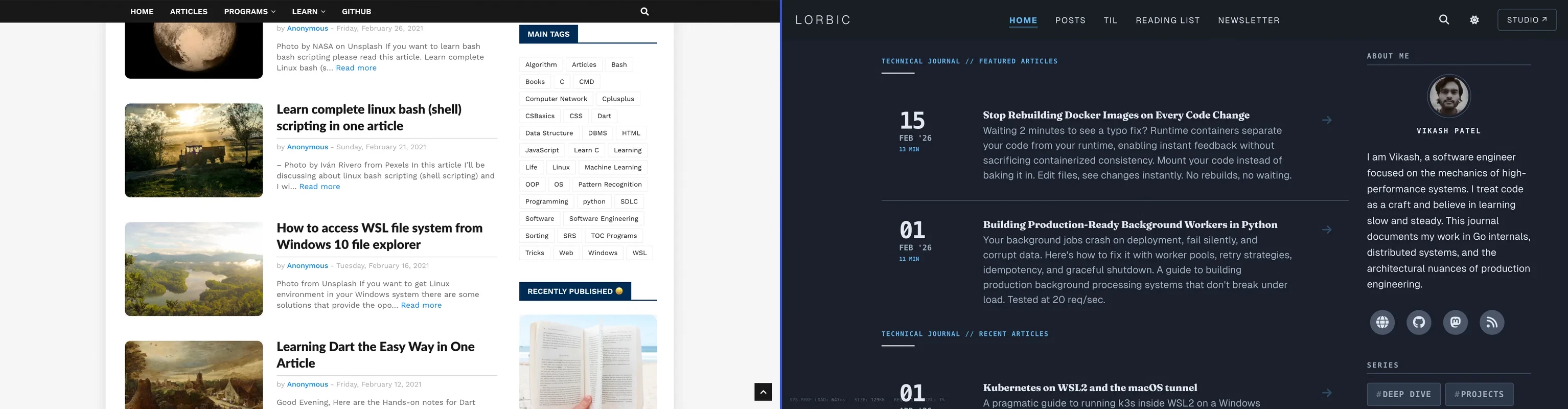Select the Machine Learning tag

[613, 167]
